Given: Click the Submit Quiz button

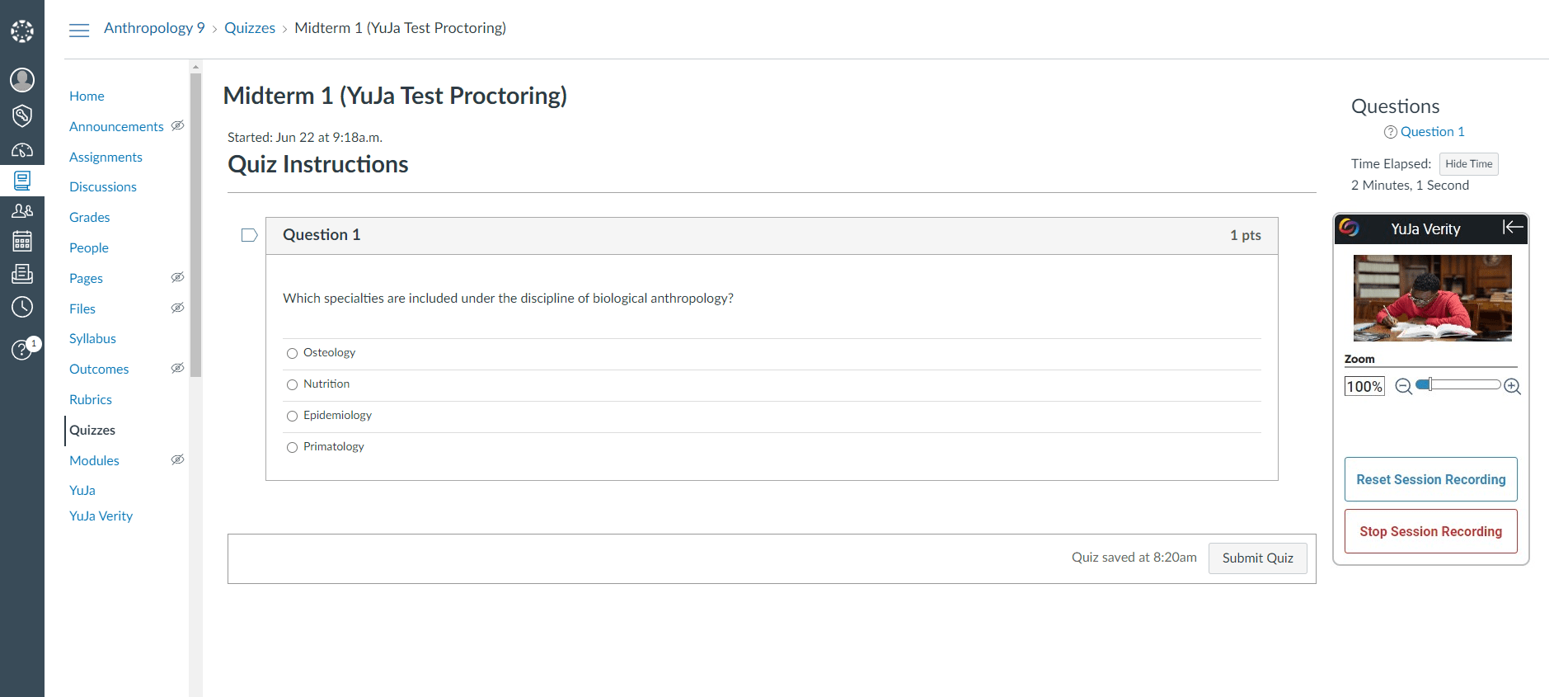Looking at the screenshot, I should tap(1257, 558).
